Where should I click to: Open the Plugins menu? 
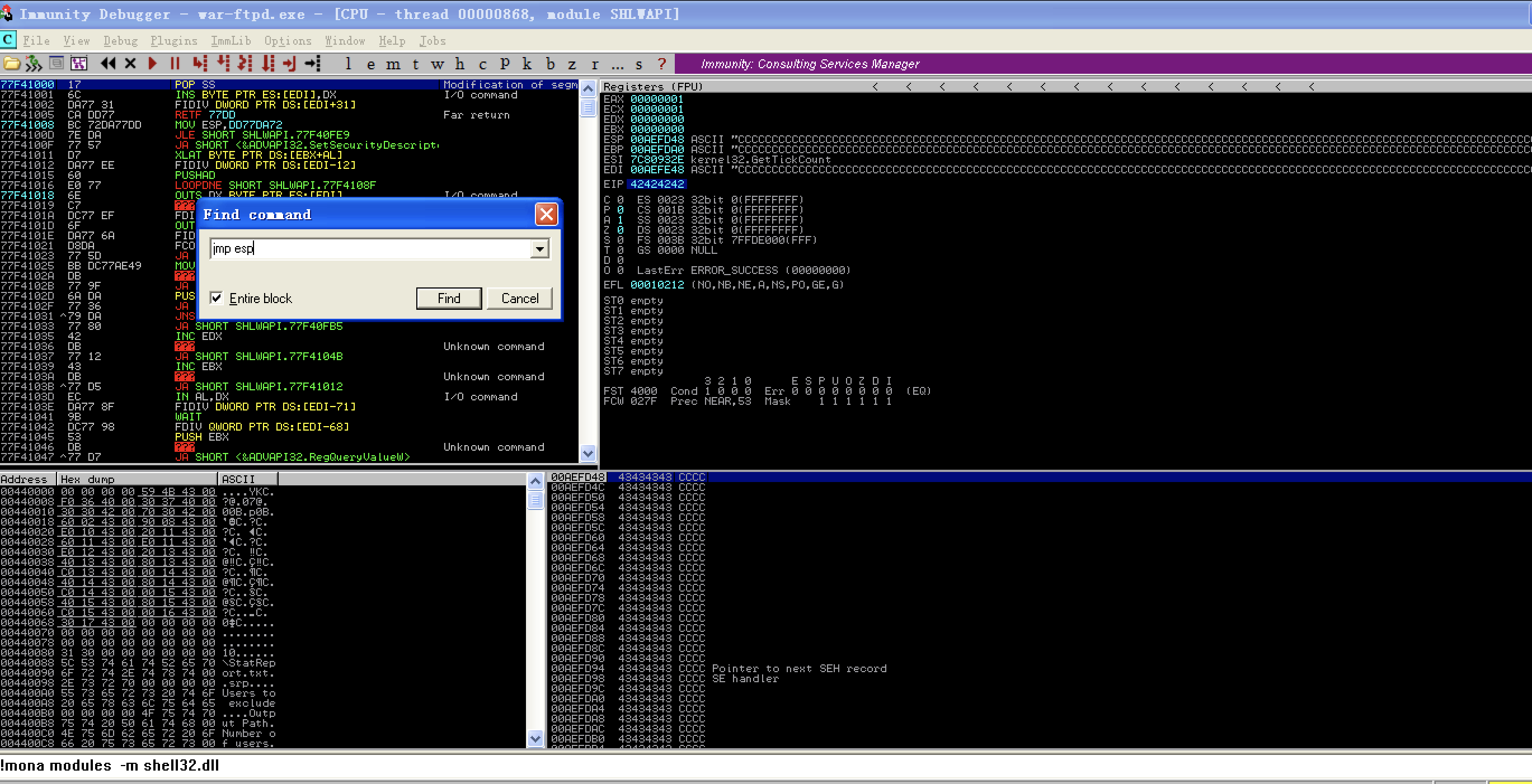(x=173, y=40)
